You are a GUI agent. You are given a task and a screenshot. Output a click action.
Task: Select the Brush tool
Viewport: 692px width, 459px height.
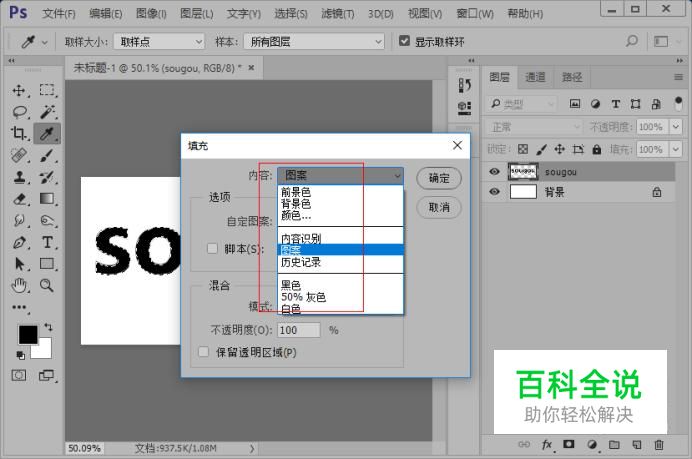47,155
